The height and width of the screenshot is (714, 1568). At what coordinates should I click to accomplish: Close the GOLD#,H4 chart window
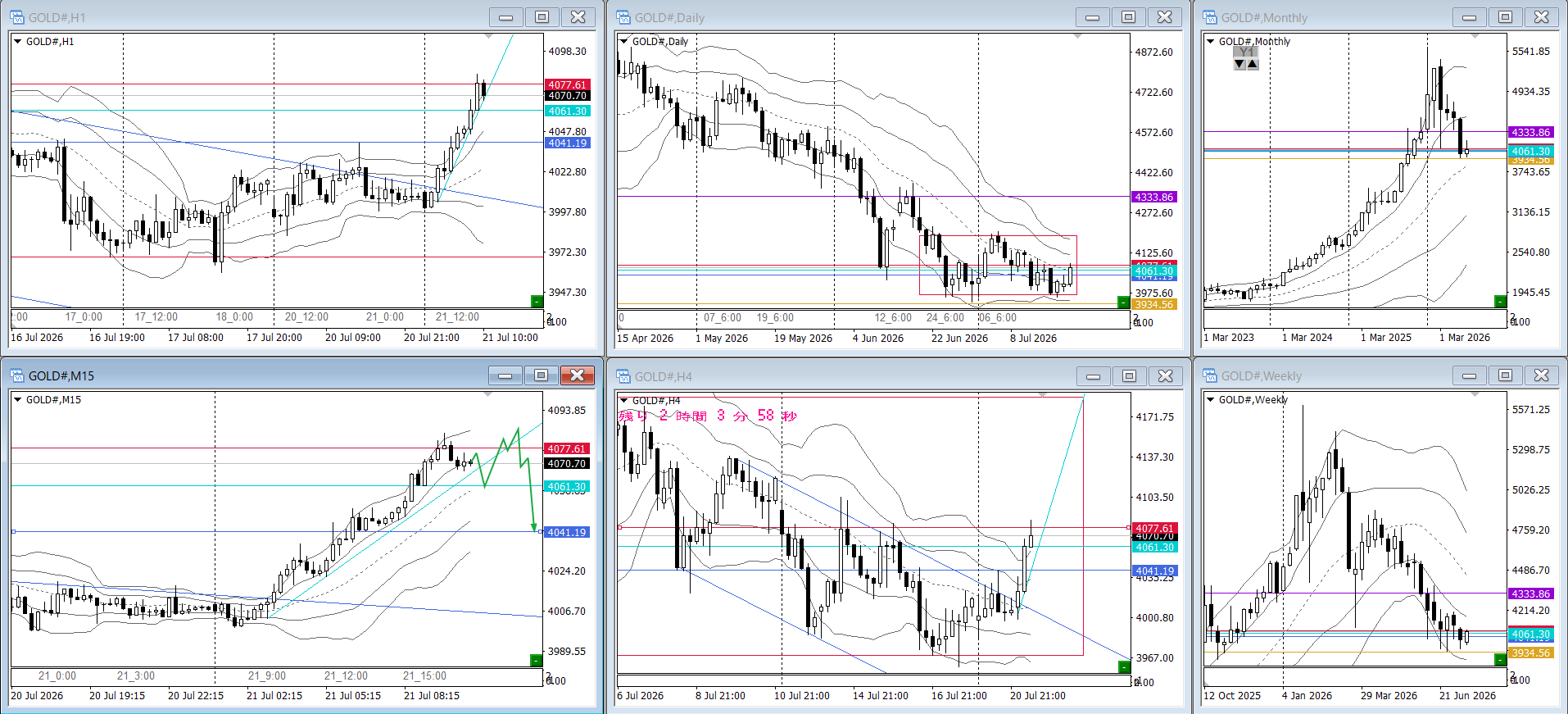[1165, 376]
